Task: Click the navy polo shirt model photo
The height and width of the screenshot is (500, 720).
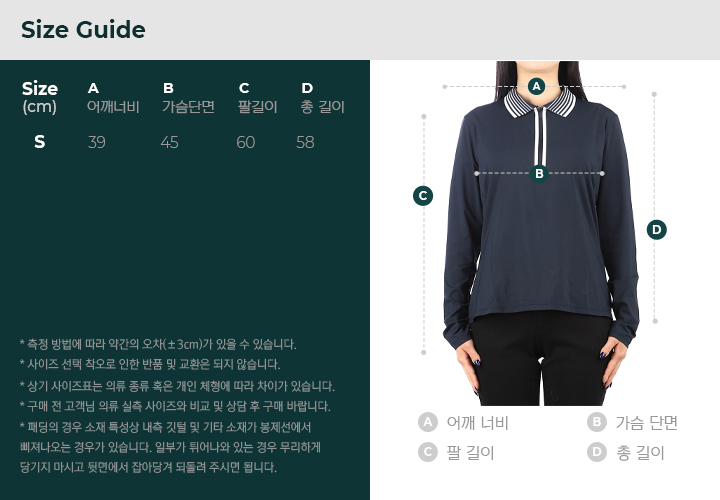Action: (541, 233)
